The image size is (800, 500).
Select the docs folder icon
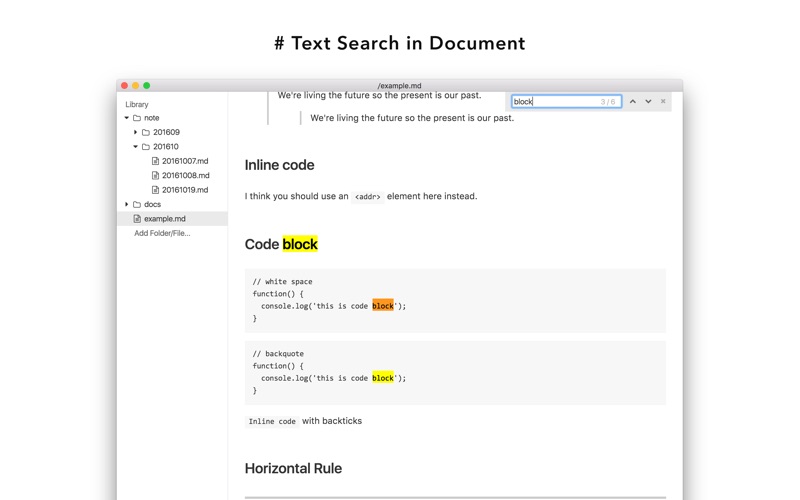point(137,204)
